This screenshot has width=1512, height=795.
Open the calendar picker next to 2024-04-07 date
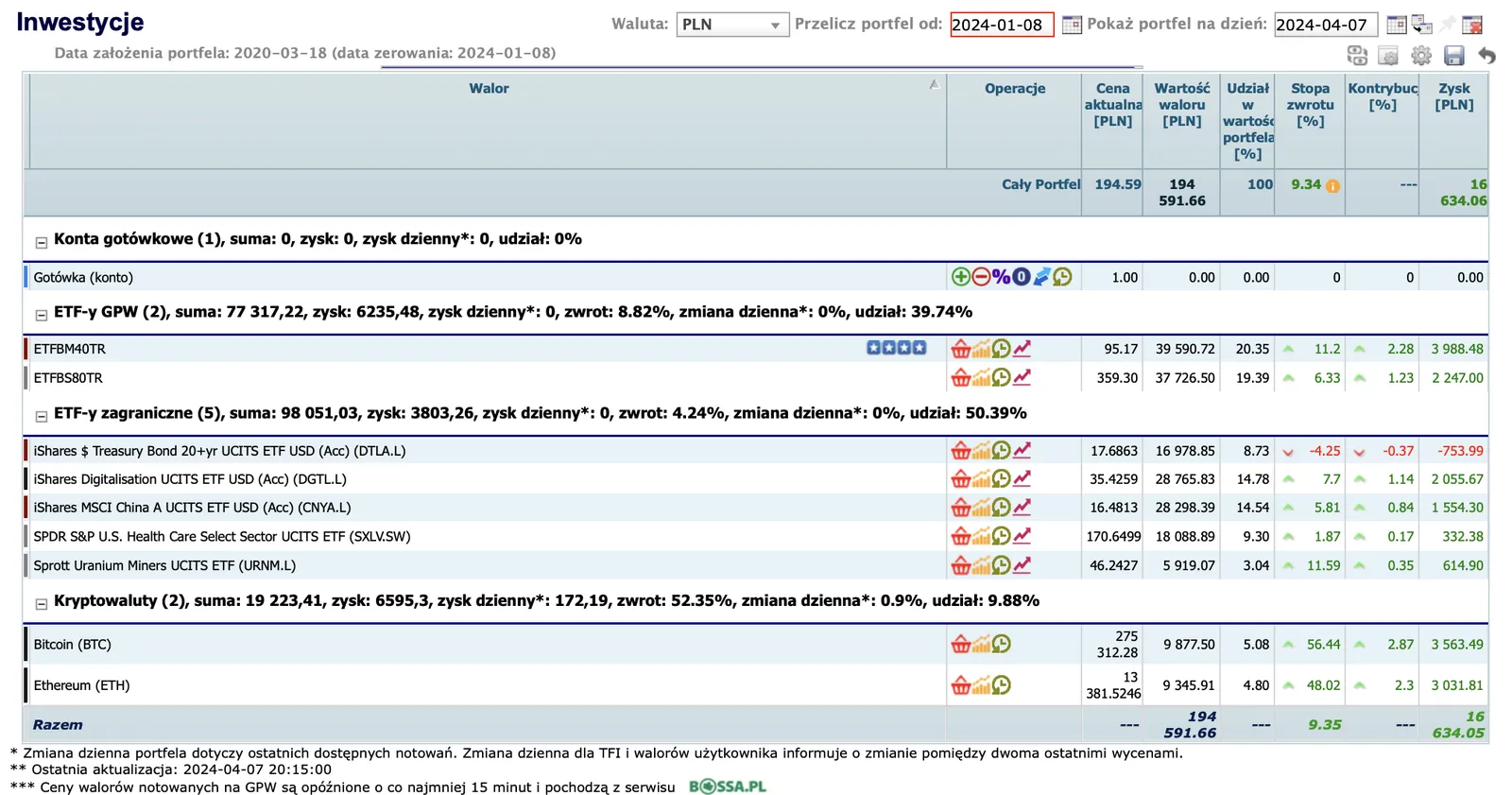1396,25
